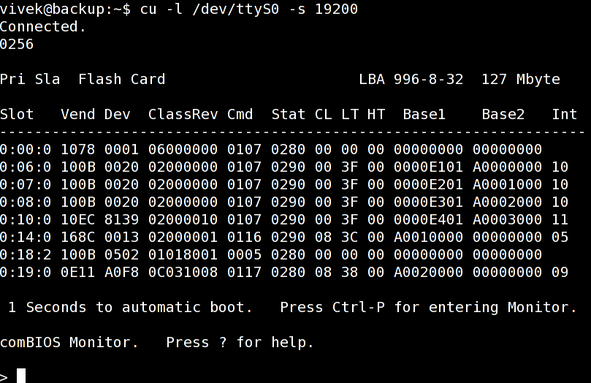This screenshot has width=591, height=383.
Task: Select slot '0:08:0' row label
Action: (26, 202)
